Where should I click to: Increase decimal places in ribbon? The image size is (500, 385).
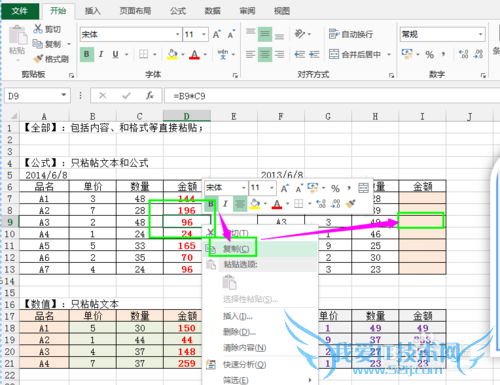[x=463, y=54]
